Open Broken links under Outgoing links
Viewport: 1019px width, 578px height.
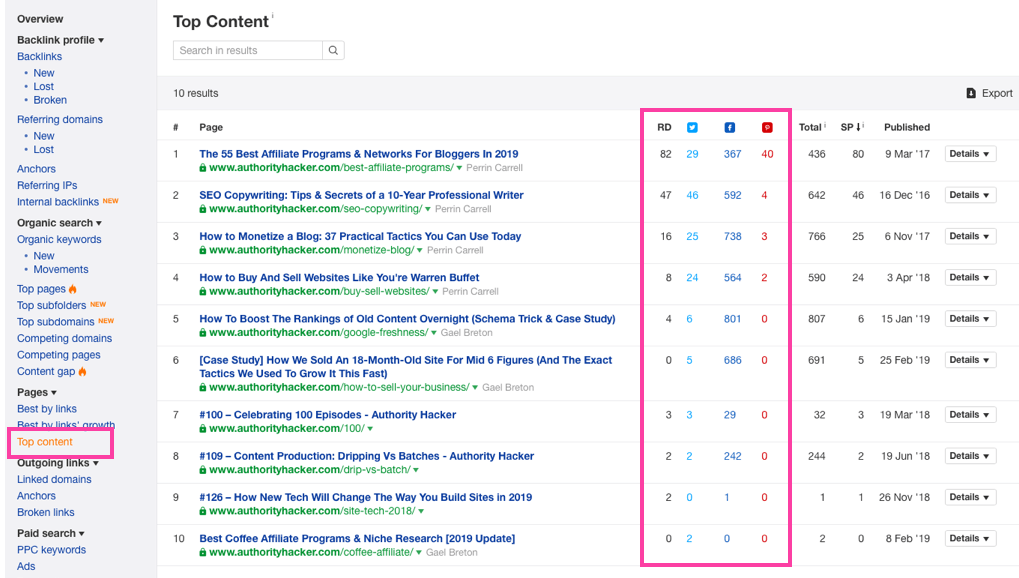45,512
